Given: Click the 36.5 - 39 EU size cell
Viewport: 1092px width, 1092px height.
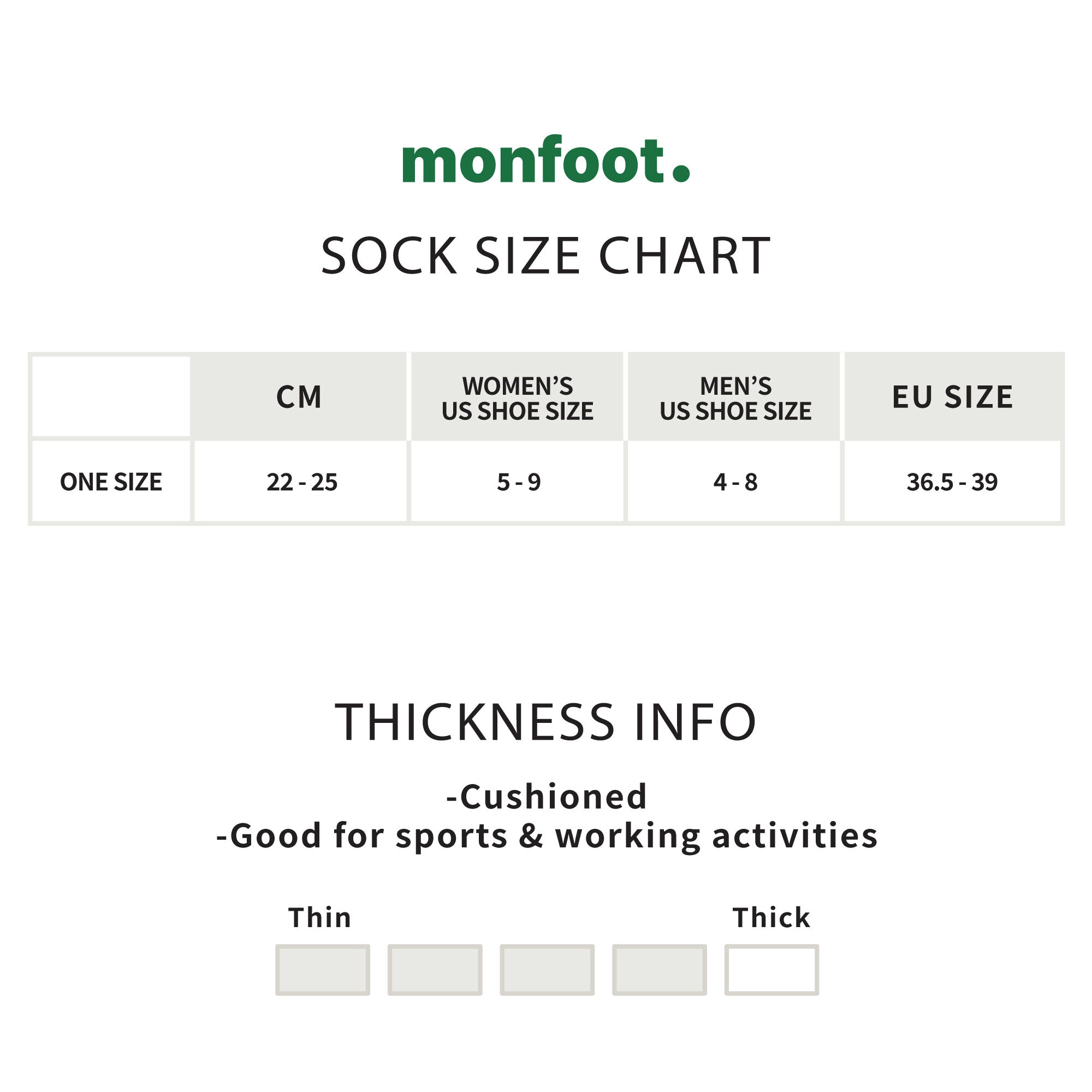Looking at the screenshot, I should 952,482.
